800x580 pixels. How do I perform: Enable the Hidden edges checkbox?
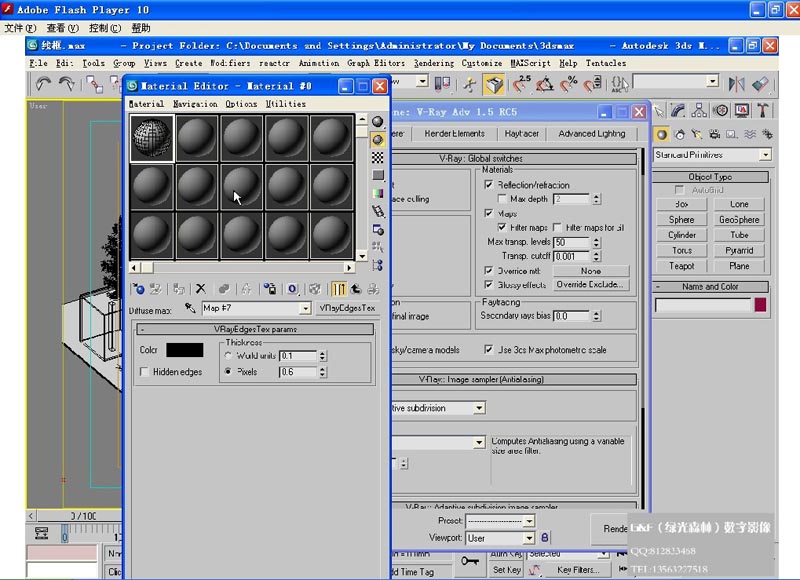click(x=144, y=372)
